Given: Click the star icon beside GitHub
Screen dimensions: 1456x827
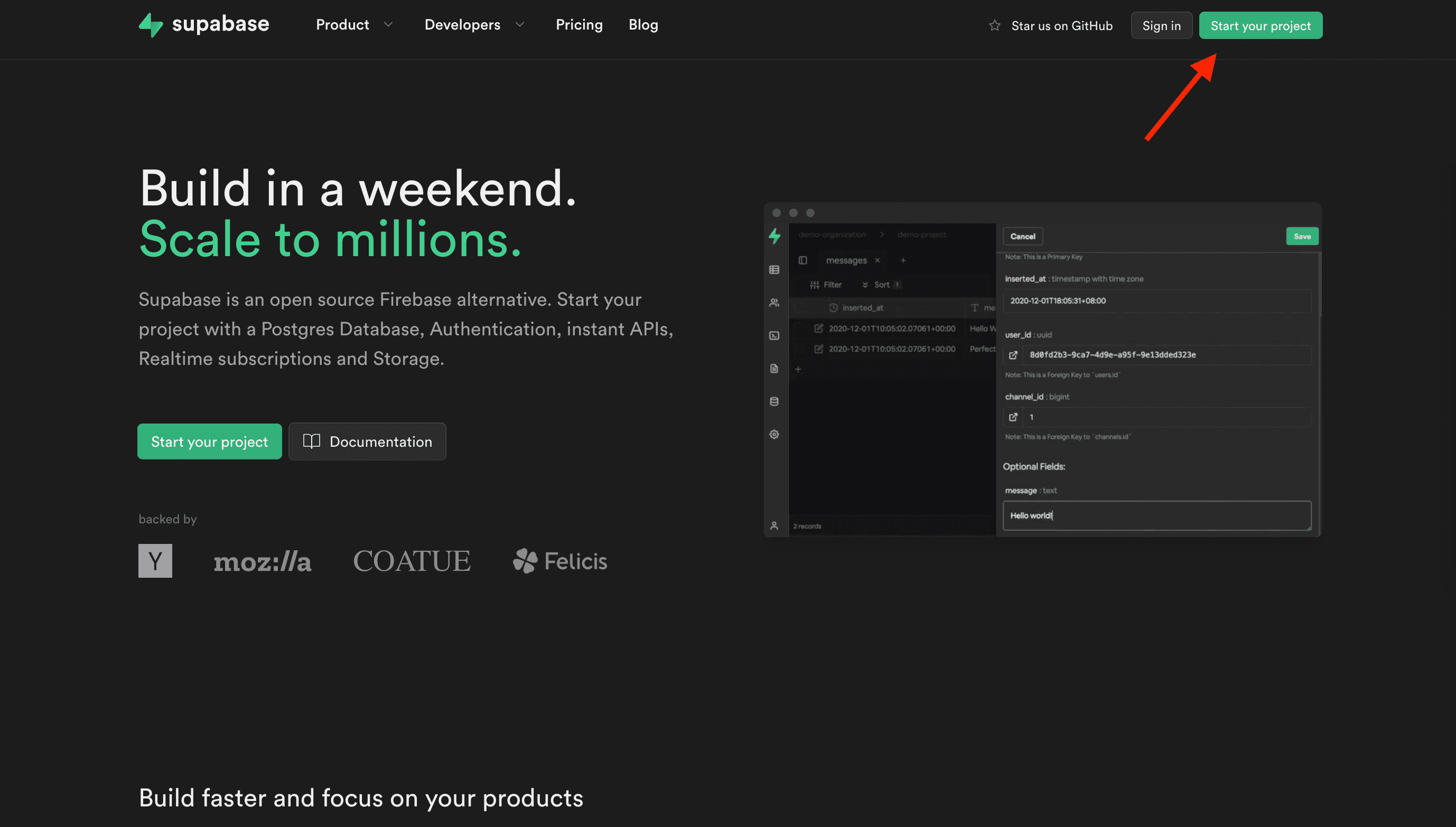Looking at the screenshot, I should 994,25.
